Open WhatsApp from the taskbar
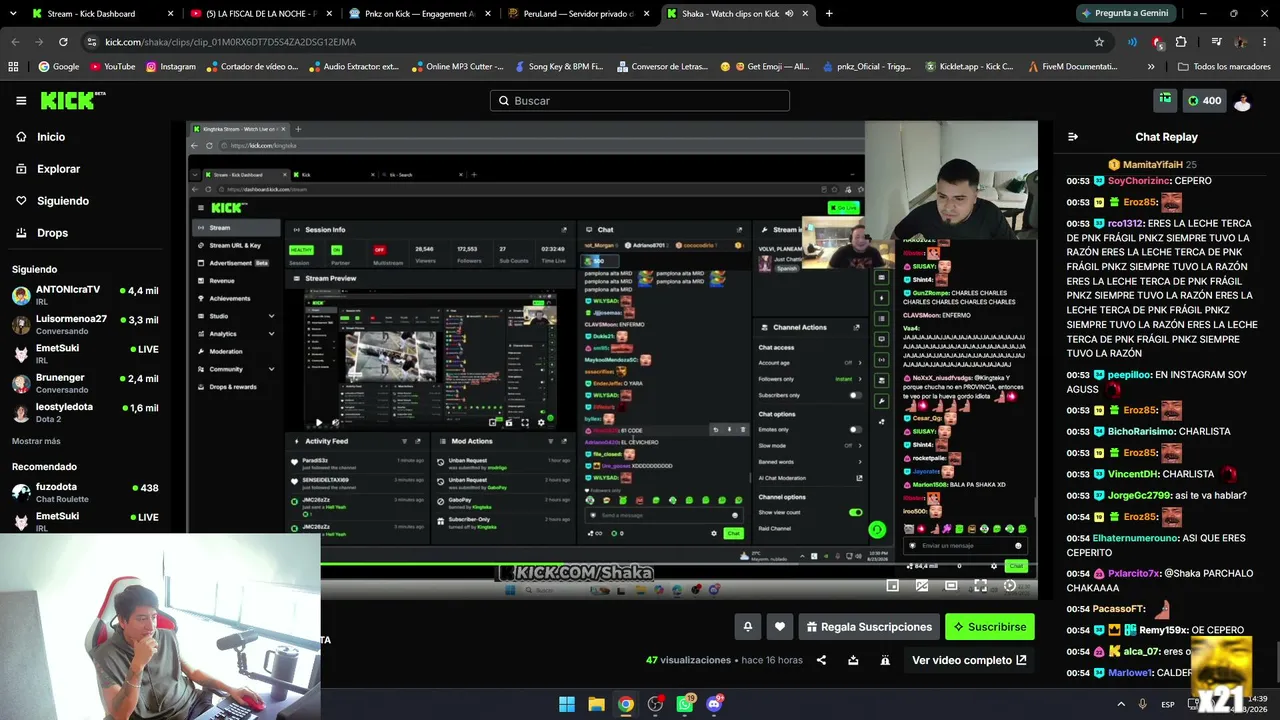 coord(685,704)
